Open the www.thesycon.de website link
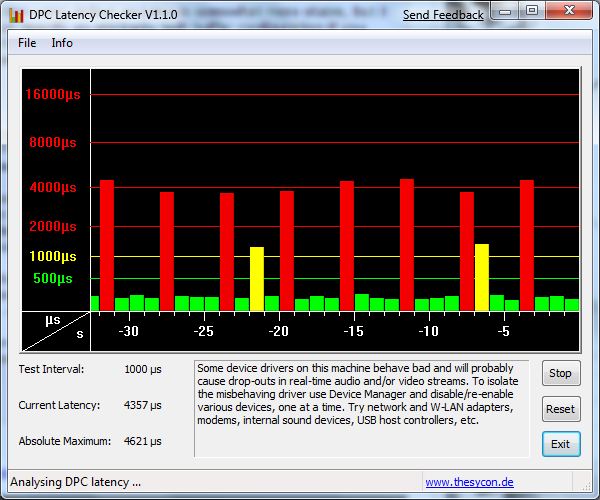This screenshot has width=600, height=500. pyautogui.click(x=470, y=482)
